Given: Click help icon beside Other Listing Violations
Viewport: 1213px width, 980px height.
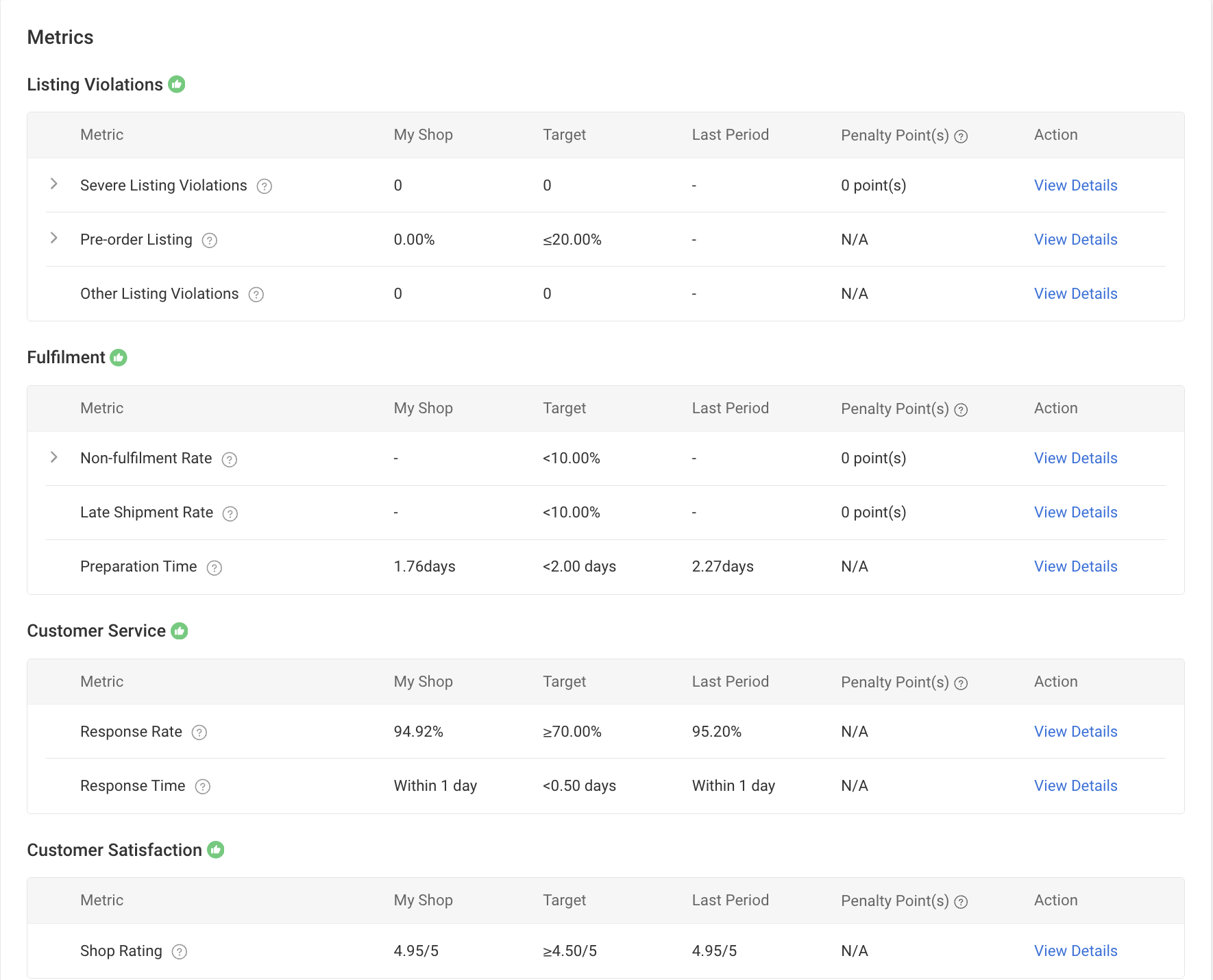Looking at the screenshot, I should pyautogui.click(x=256, y=295).
